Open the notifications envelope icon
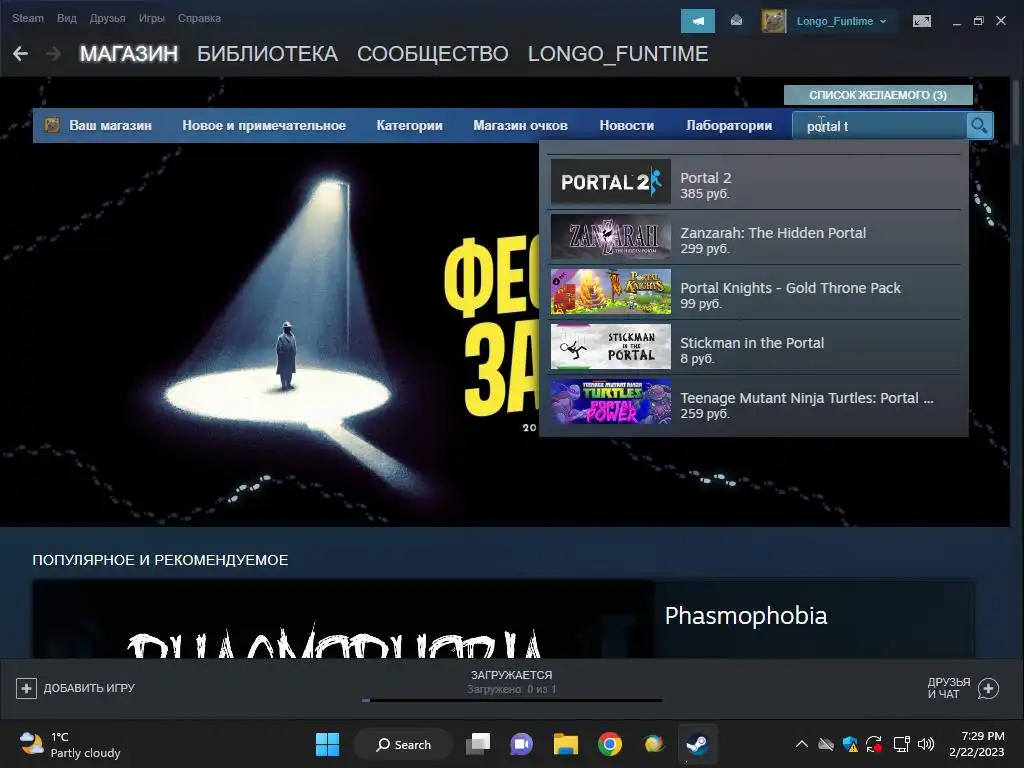1024x768 pixels. [736, 21]
